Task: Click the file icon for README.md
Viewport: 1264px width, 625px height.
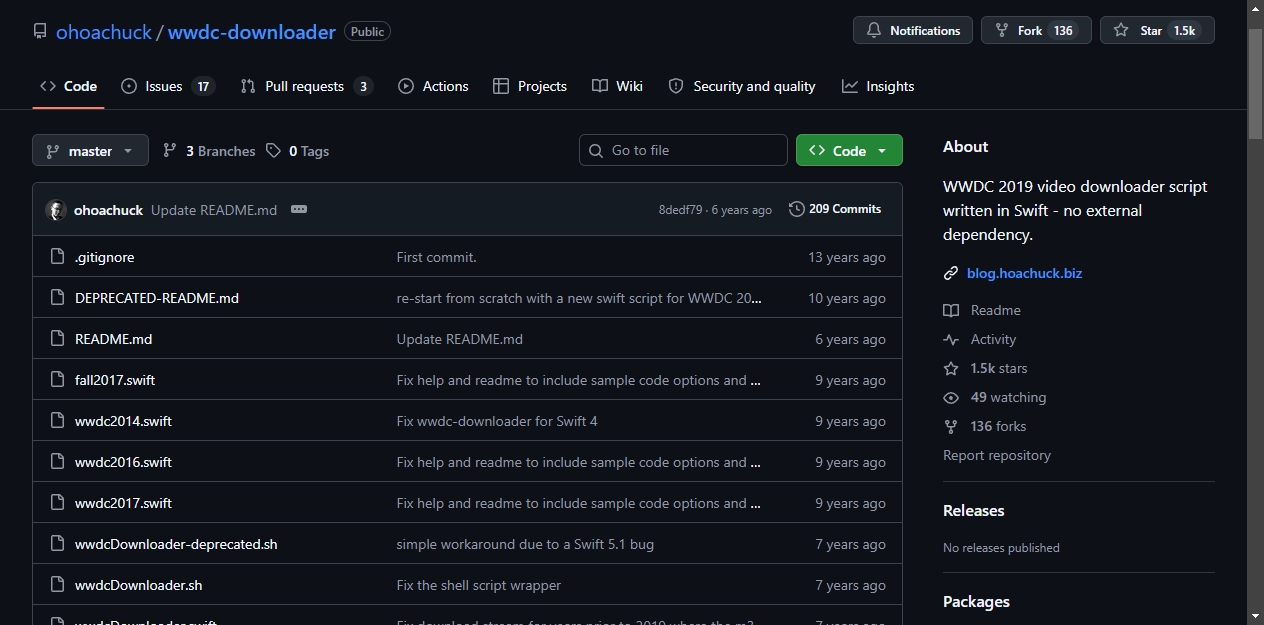Action: point(57,339)
